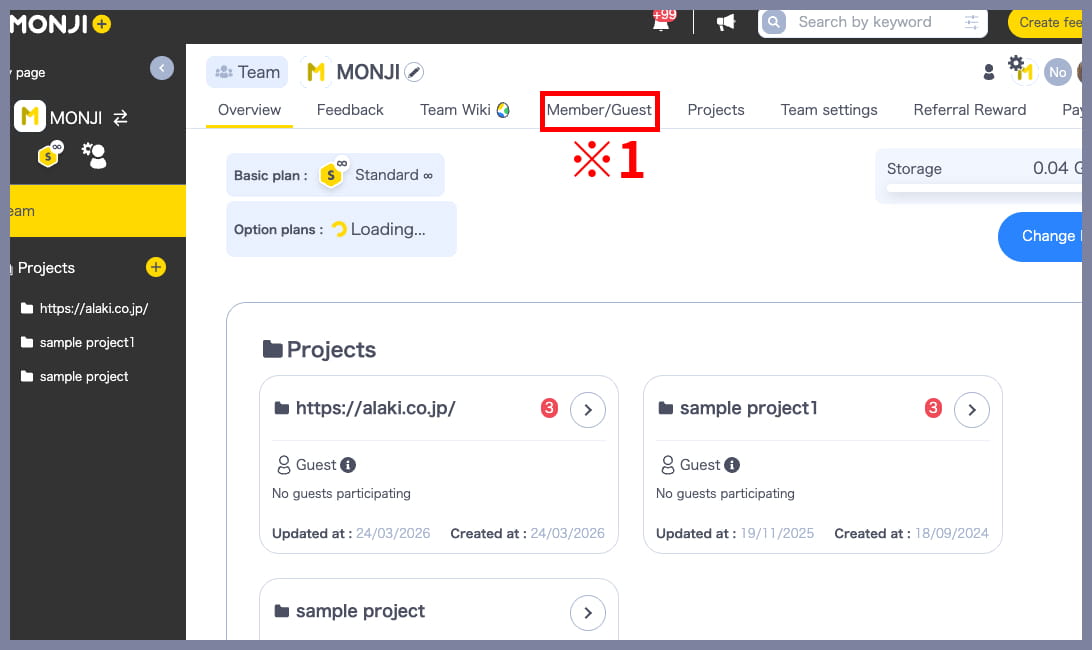Viewport: 1092px width, 650px height.
Task: Click the person icon near team avatars
Action: tap(988, 72)
